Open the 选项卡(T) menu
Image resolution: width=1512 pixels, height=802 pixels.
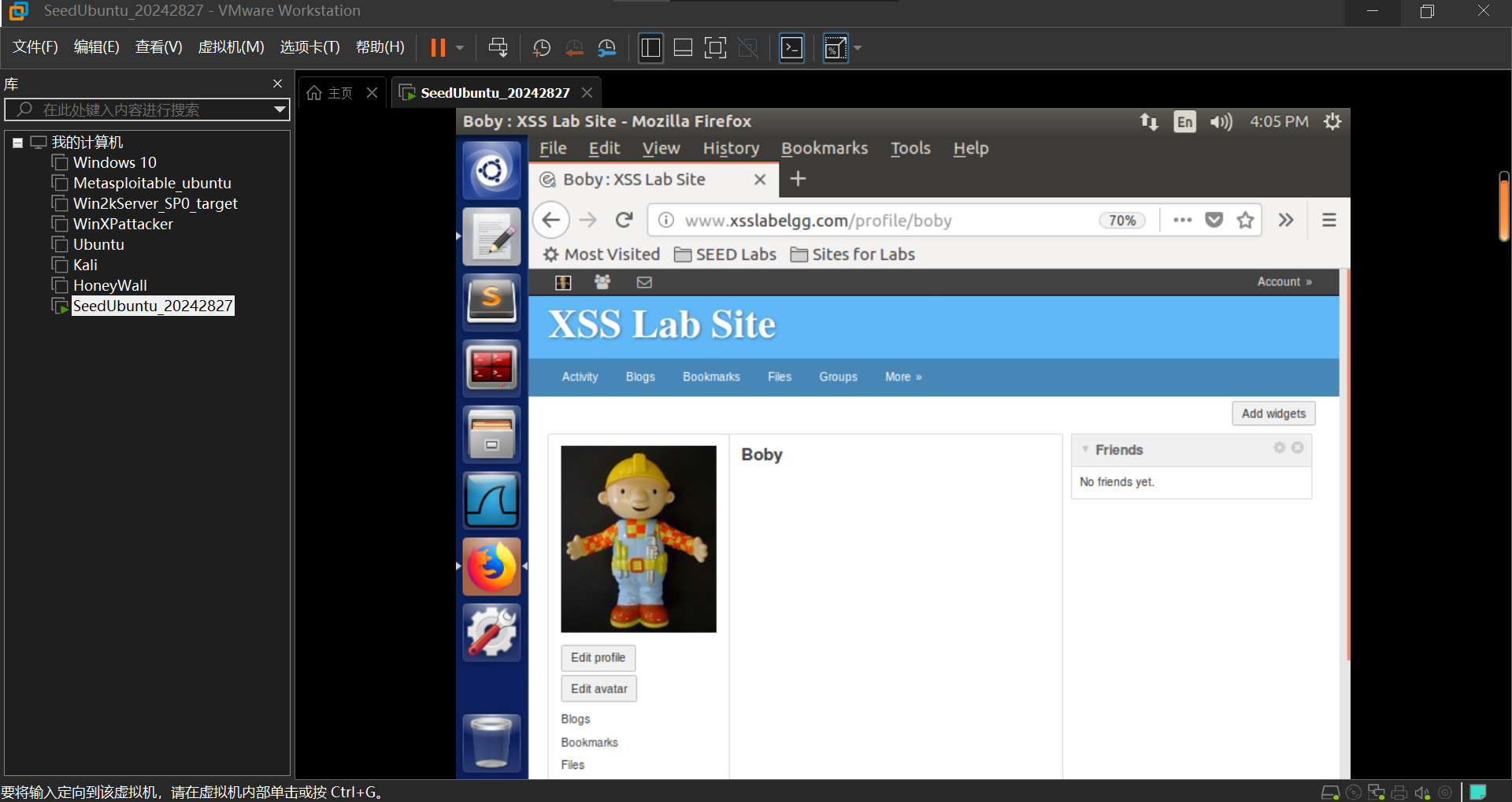pyautogui.click(x=309, y=47)
